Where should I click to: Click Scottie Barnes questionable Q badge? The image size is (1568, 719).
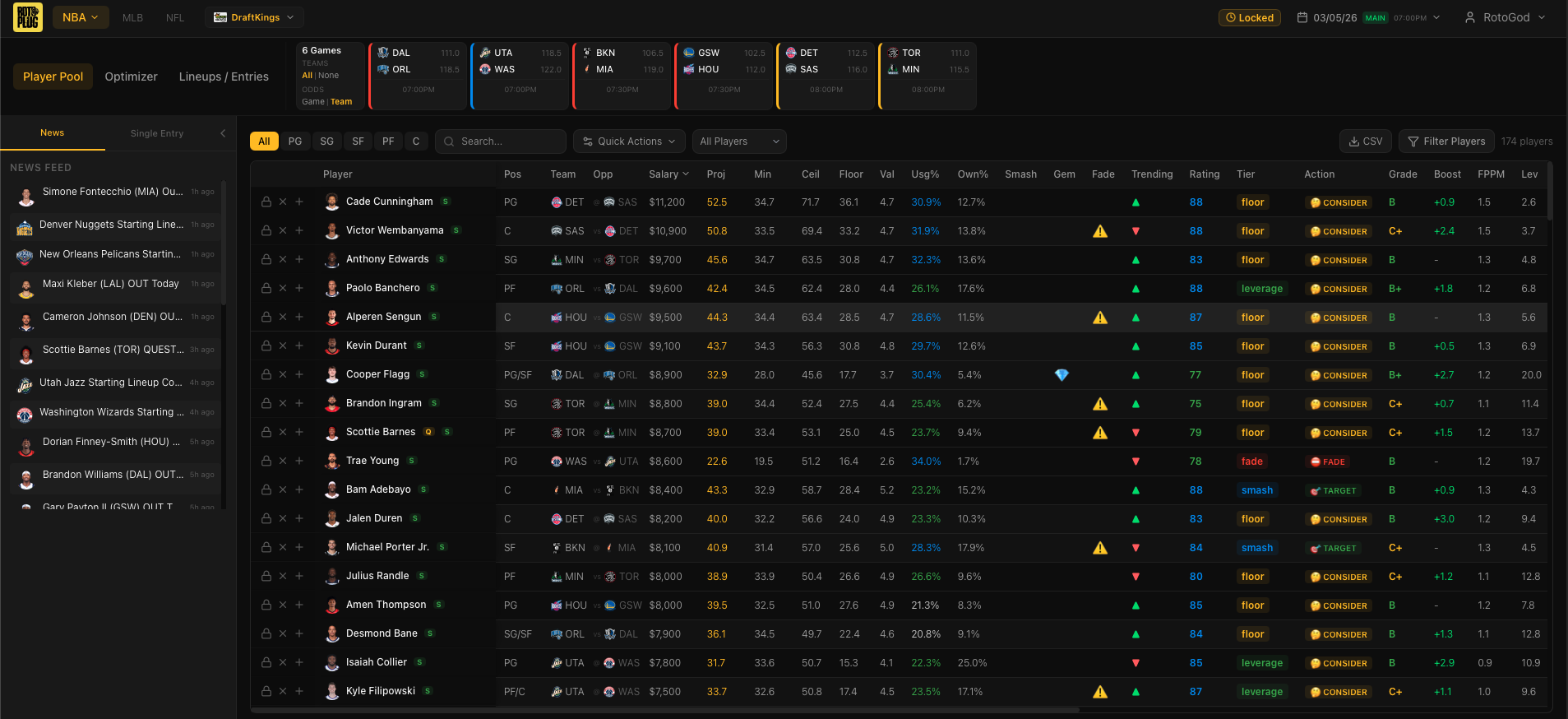pyautogui.click(x=428, y=432)
